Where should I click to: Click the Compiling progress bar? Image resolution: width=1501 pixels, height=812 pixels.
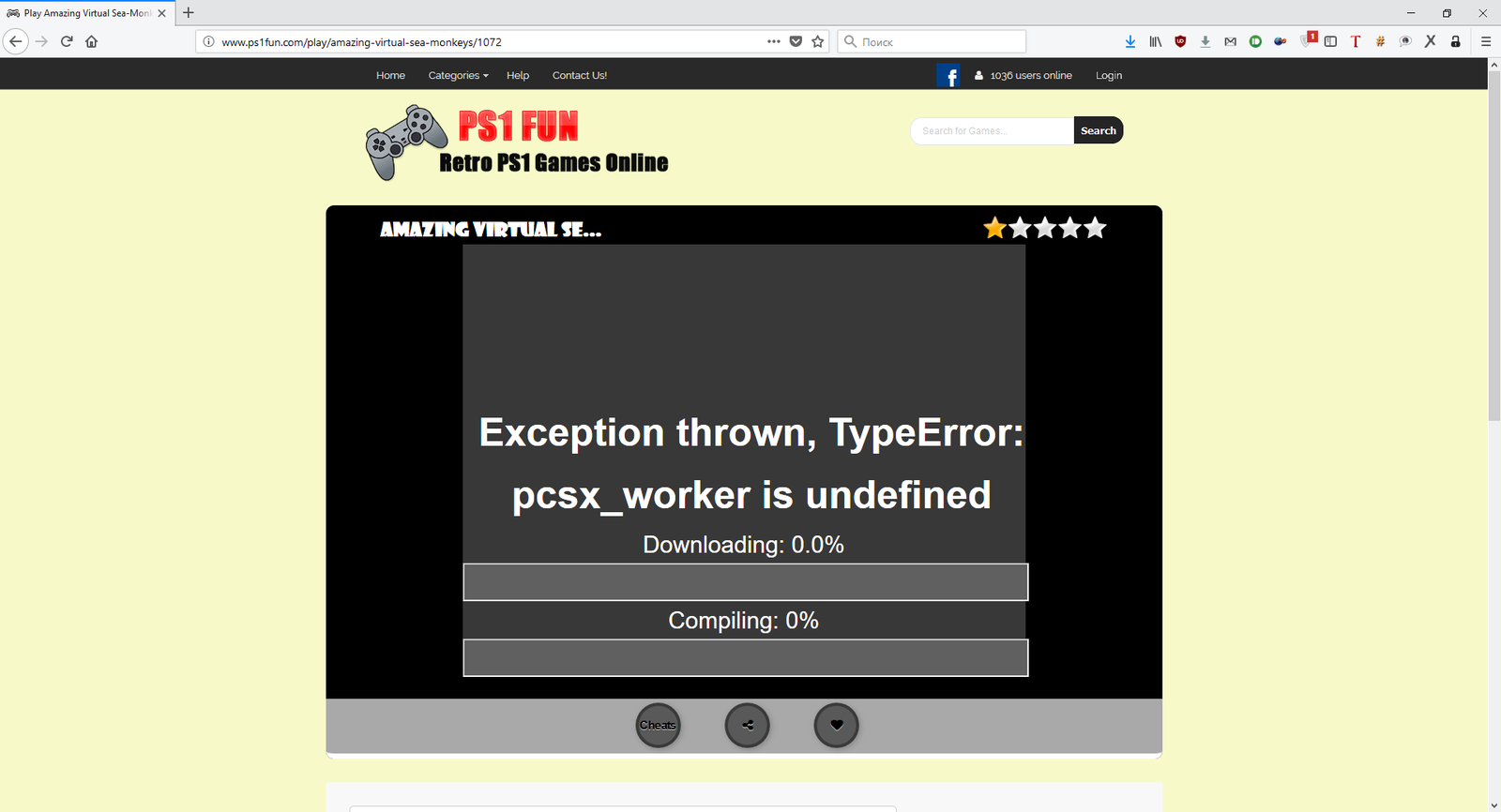[x=746, y=658]
